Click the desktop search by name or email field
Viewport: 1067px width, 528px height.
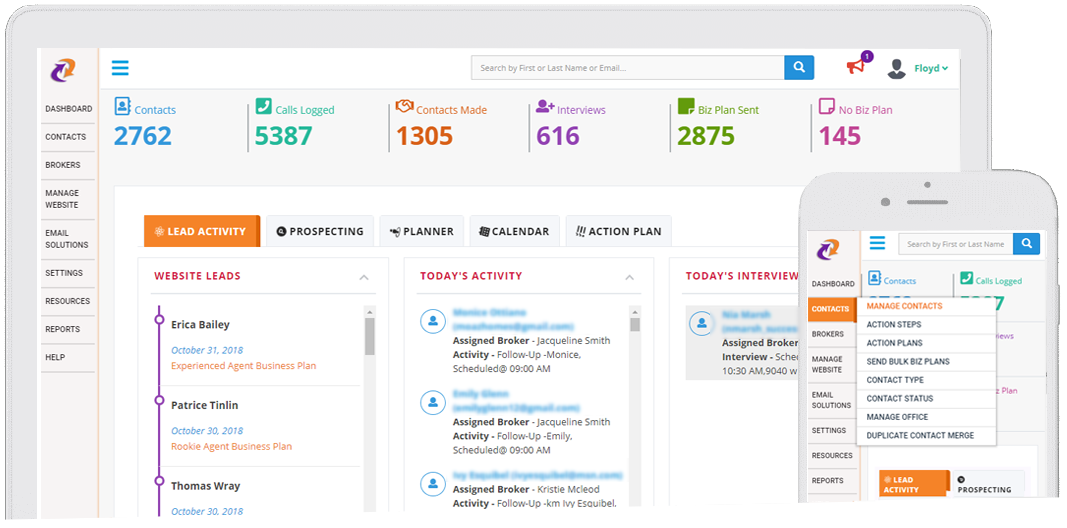point(628,68)
